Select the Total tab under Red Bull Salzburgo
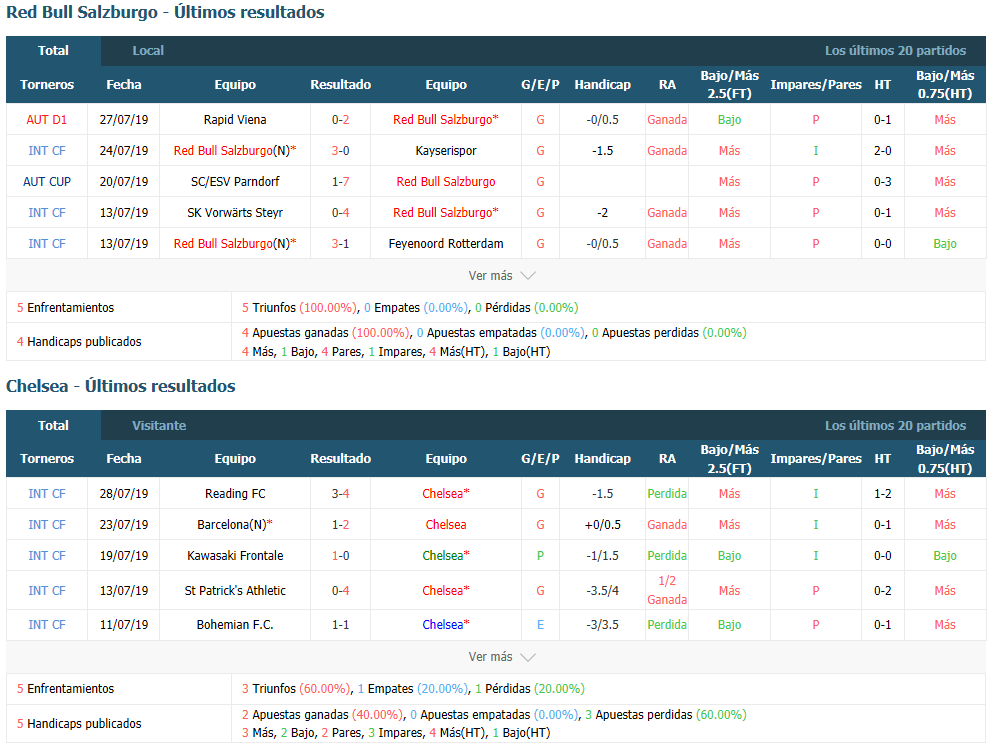The image size is (993, 749). click(53, 51)
